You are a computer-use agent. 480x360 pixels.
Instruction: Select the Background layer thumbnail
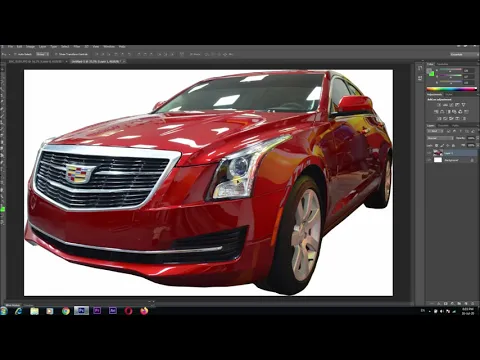coord(438,160)
